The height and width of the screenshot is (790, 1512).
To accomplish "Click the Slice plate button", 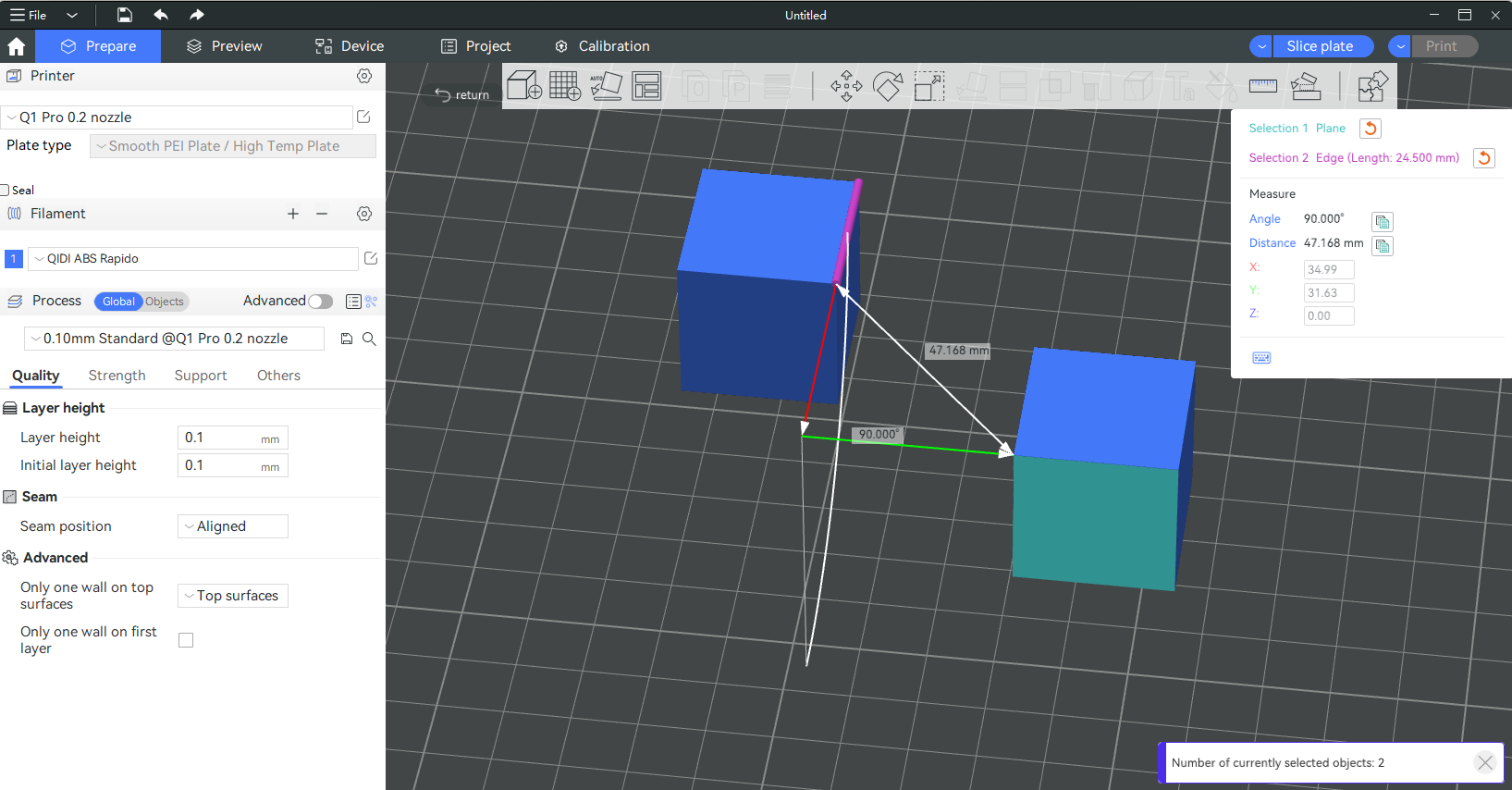I will pos(1319,46).
